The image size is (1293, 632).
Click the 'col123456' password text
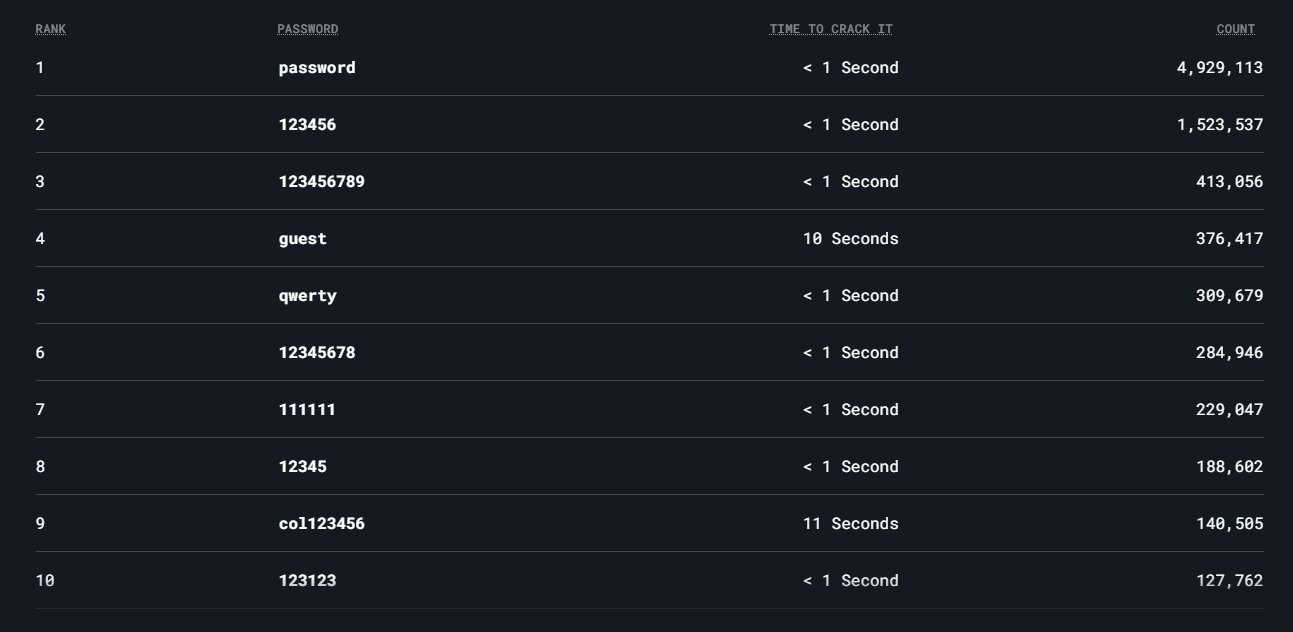(321, 524)
